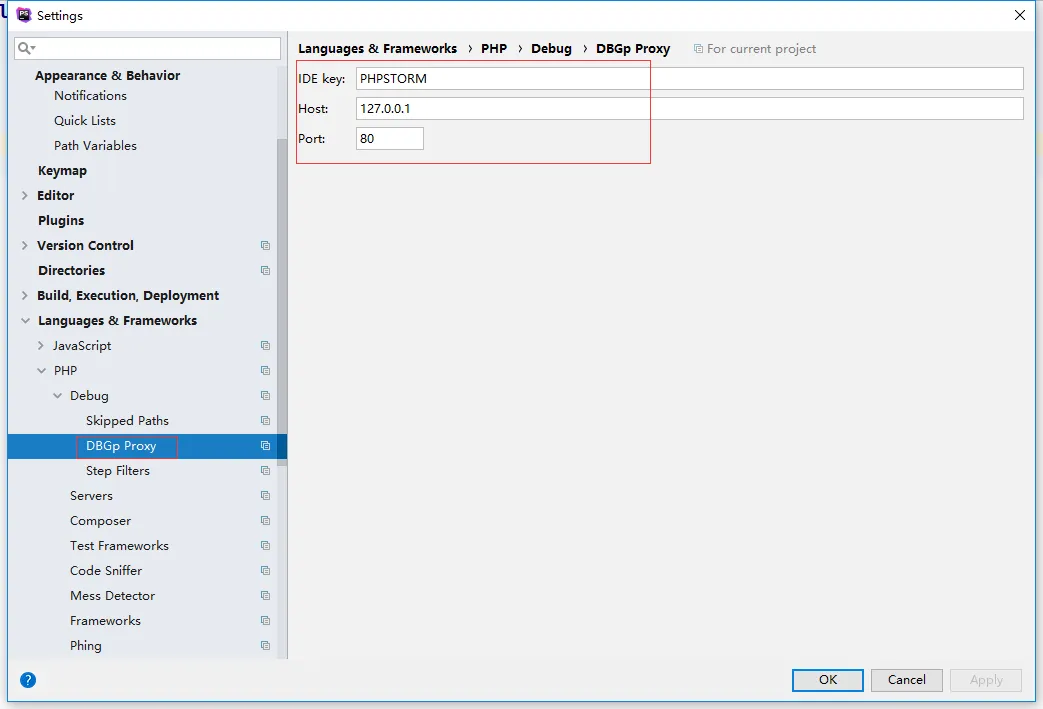
Task: Click project-level icon beside Servers
Action: click(x=265, y=496)
